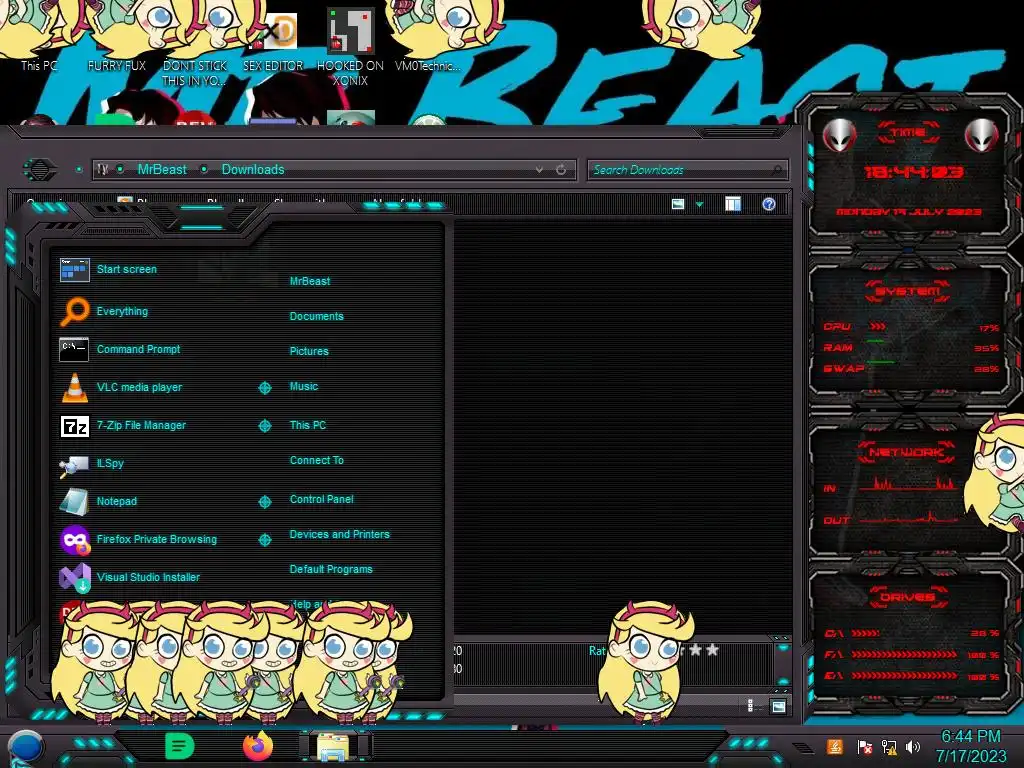Open Pictures from start menu
This screenshot has width=1024, height=768.
pyautogui.click(x=309, y=351)
